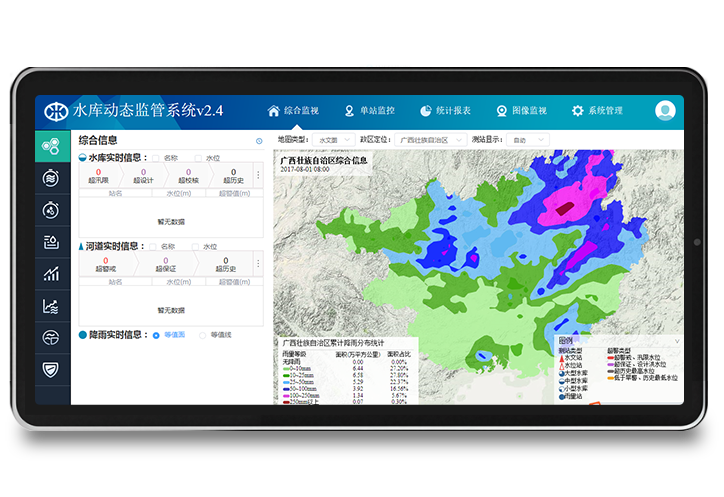Click the water waves circle sidebar icon
Screen dimensions: 724x497
52,178
